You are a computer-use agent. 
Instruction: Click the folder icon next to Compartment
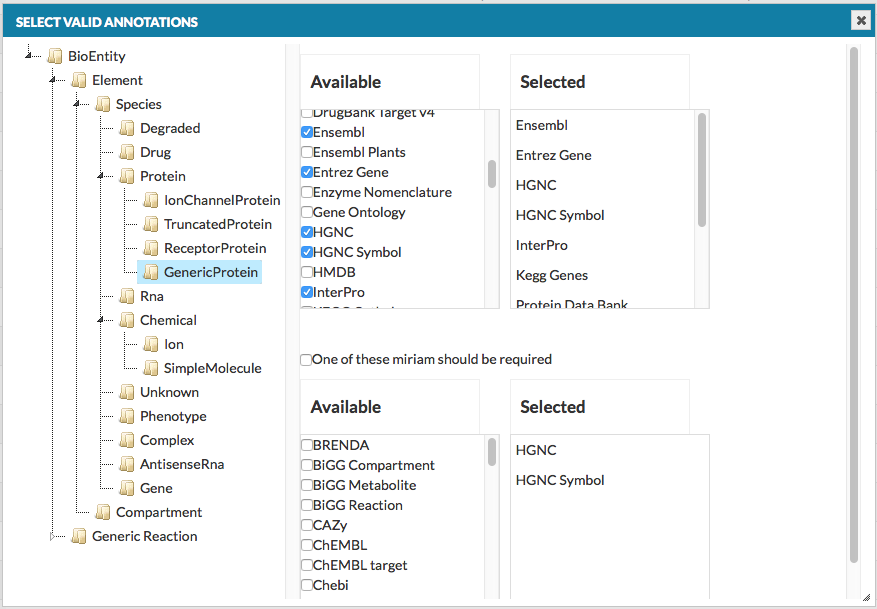[x=103, y=512]
